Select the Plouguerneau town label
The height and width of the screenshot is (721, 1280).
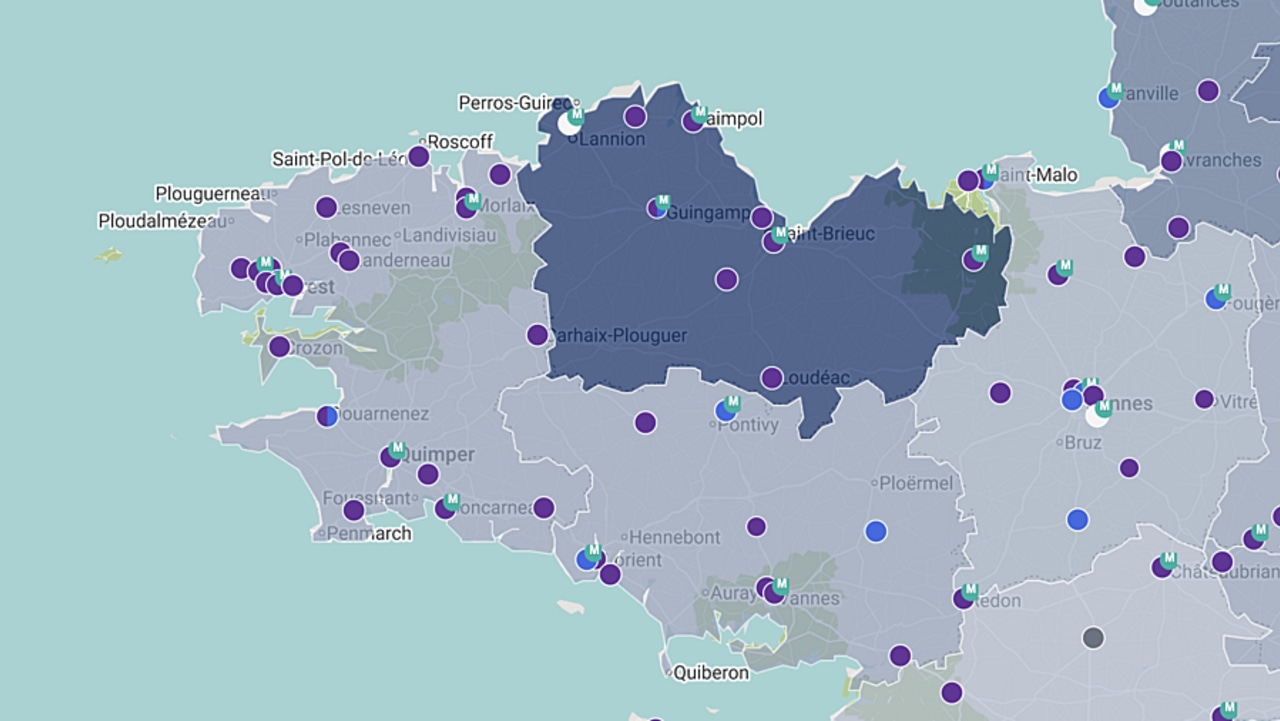211,193
